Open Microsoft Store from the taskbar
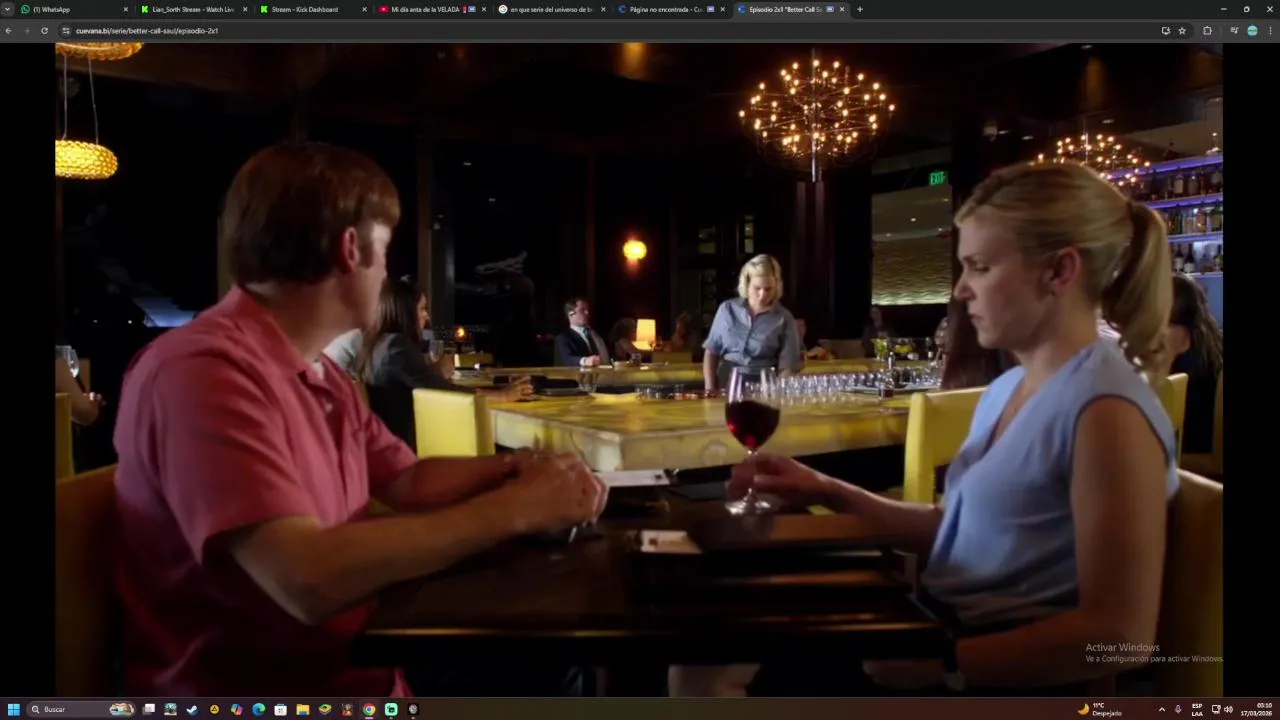The width and height of the screenshot is (1280, 720). pos(281,709)
